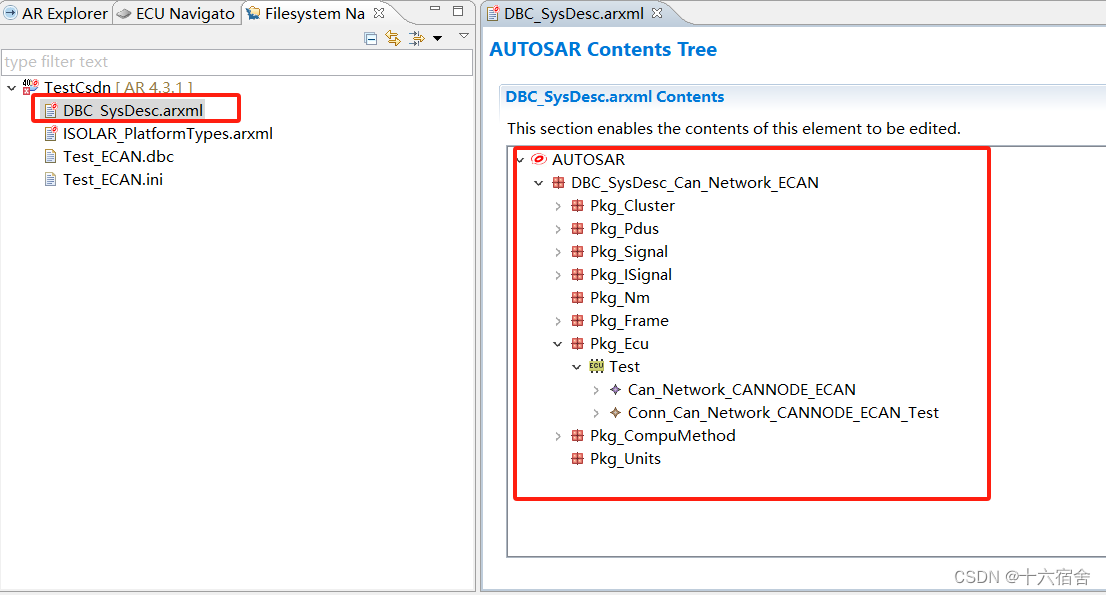The height and width of the screenshot is (595, 1106).
Task: Minimize the Filesystem Navigator view
Action: (x=435, y=9)
